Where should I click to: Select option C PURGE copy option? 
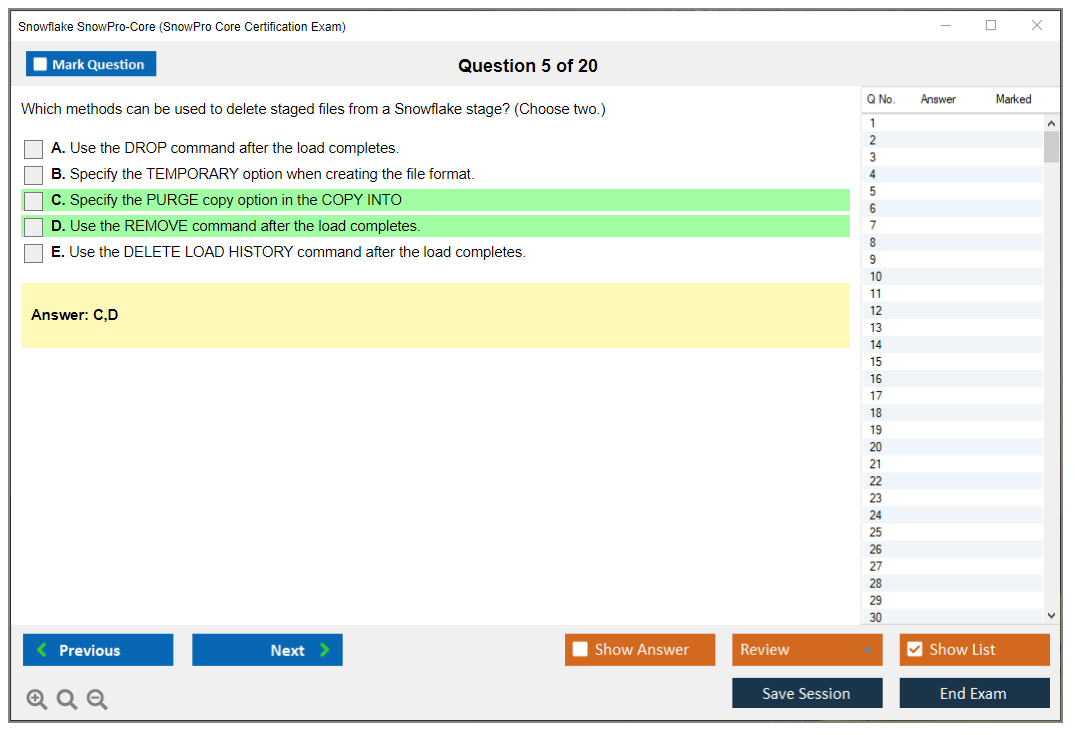[33, 201]
